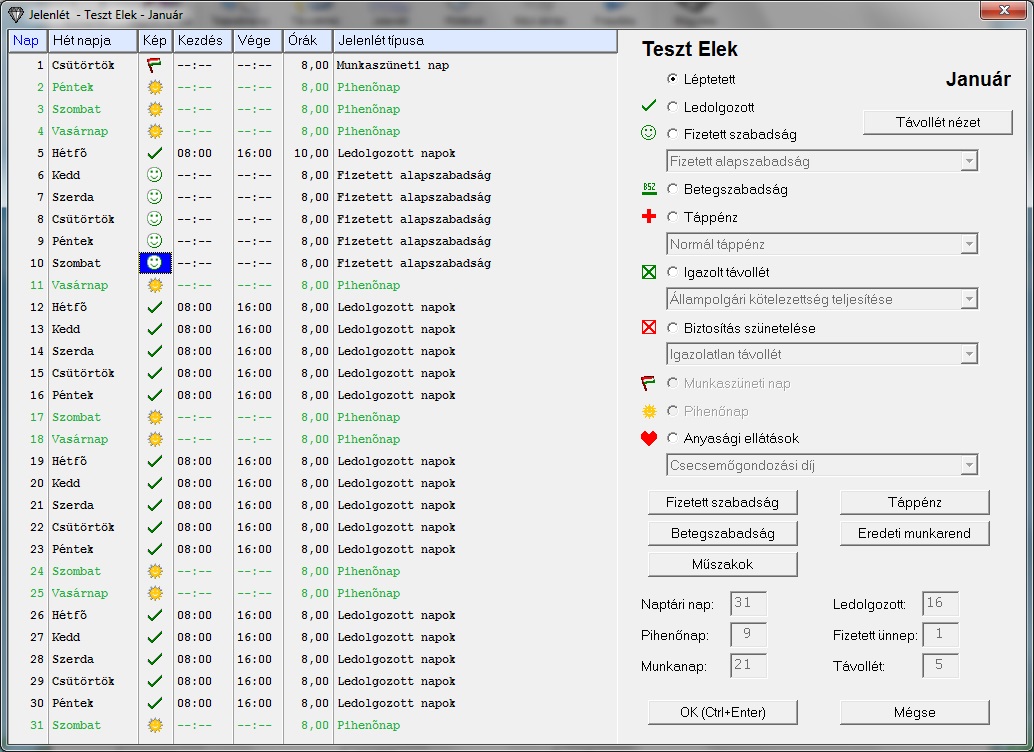Click the Hét napja column header
This screenshot has height=752, width=1034.
pos(93,41)
